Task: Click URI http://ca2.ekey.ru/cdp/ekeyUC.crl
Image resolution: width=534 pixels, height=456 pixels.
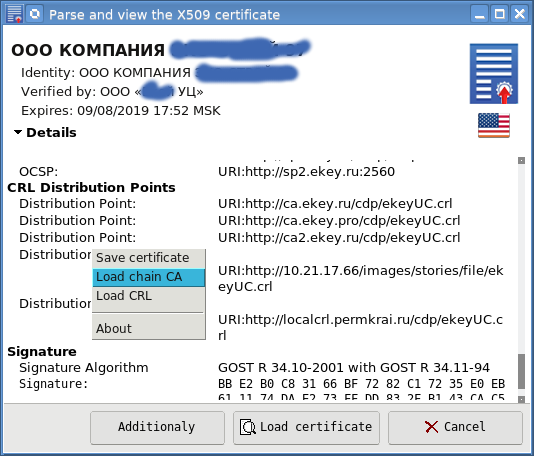Action: 339,238
